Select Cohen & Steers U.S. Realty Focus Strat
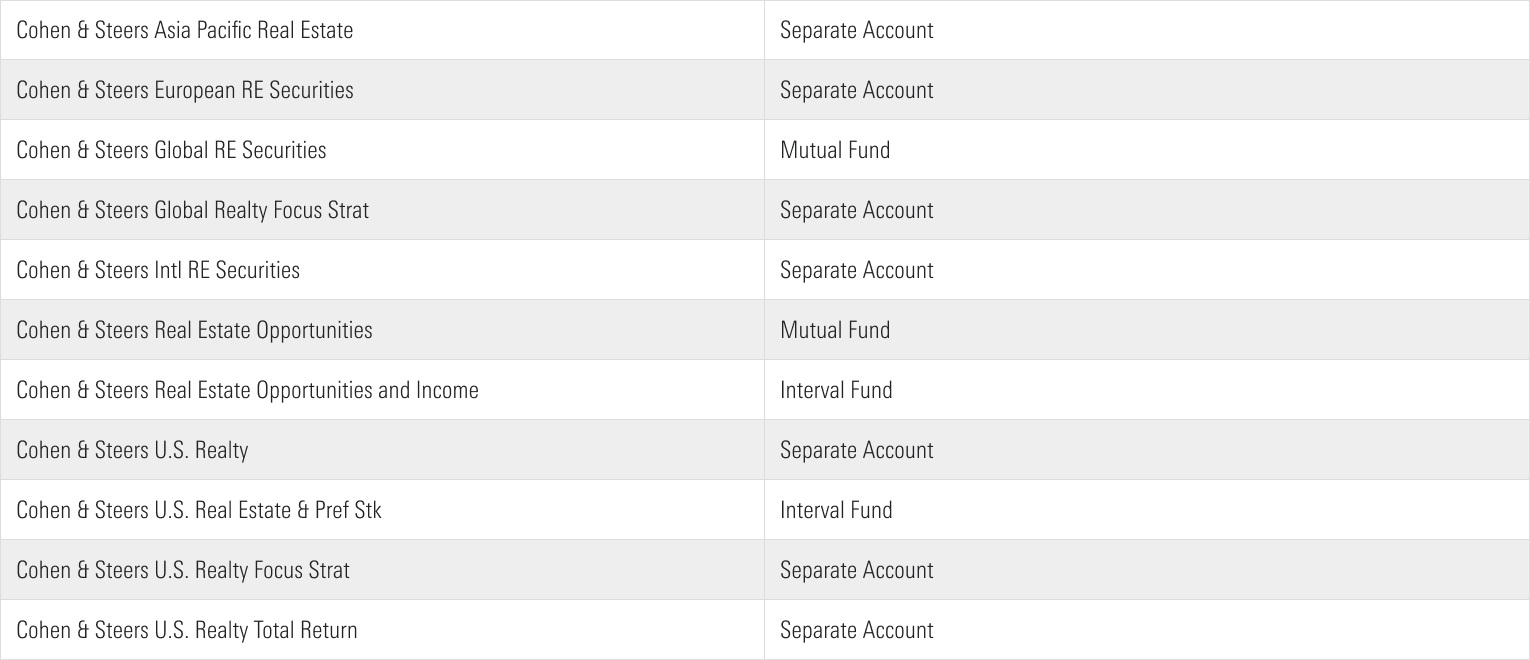 183,570
